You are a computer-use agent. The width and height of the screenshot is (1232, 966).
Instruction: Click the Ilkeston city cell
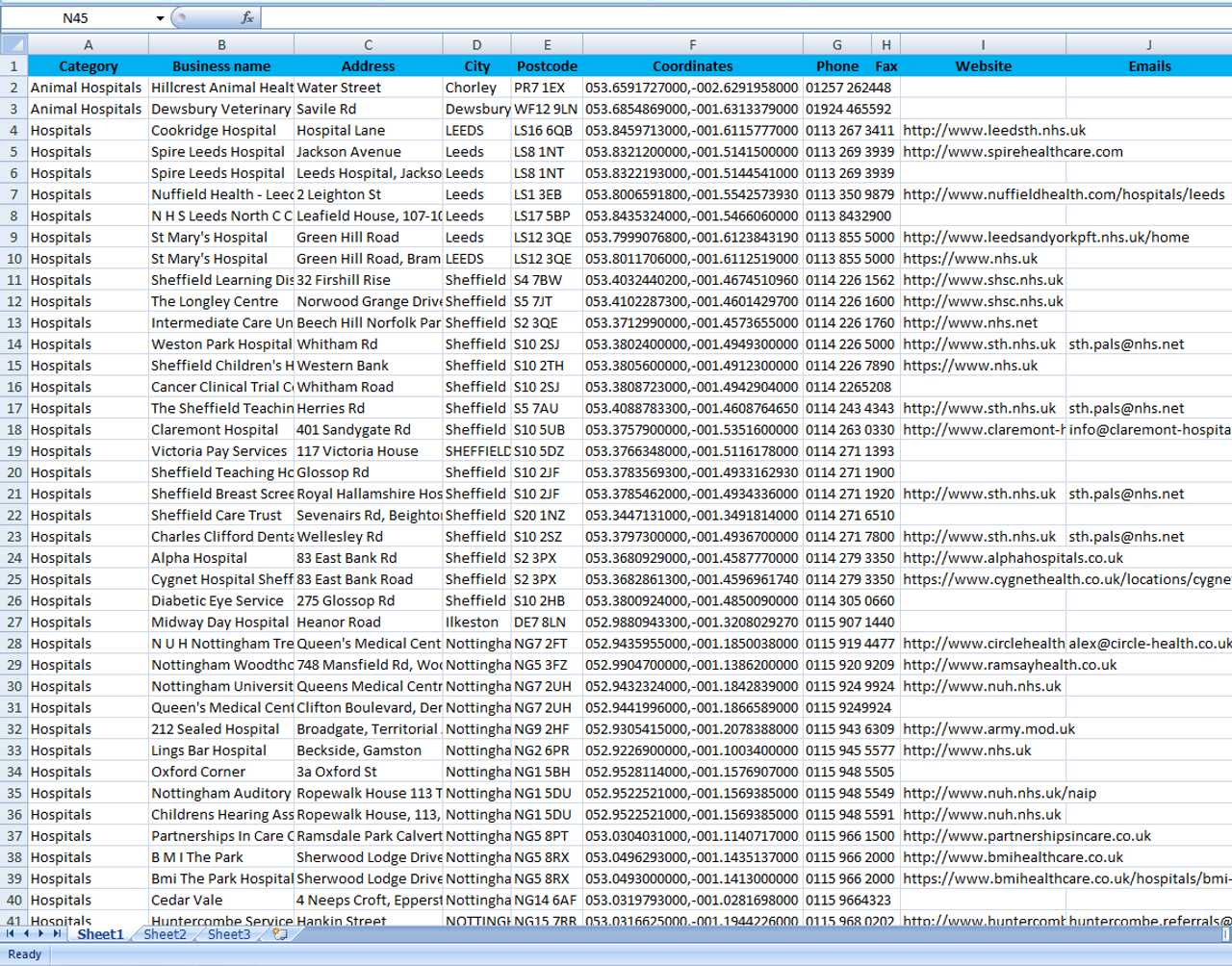point(477,623)
